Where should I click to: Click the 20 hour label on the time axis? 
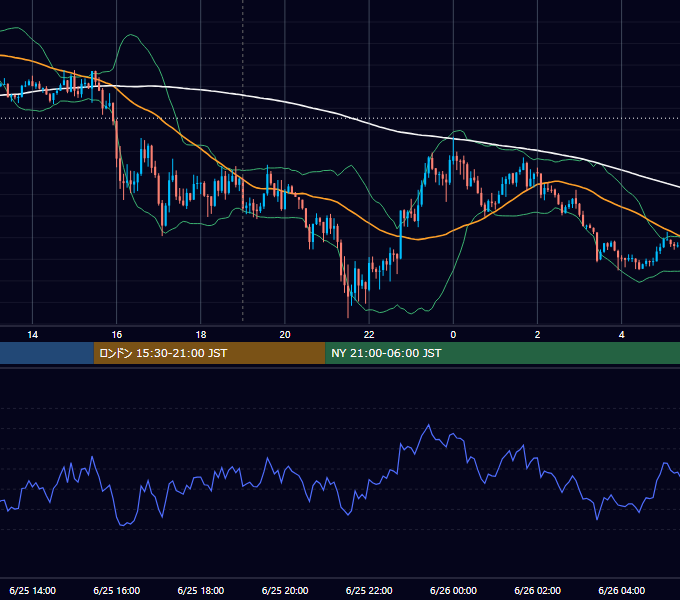[x=285, y=335]
